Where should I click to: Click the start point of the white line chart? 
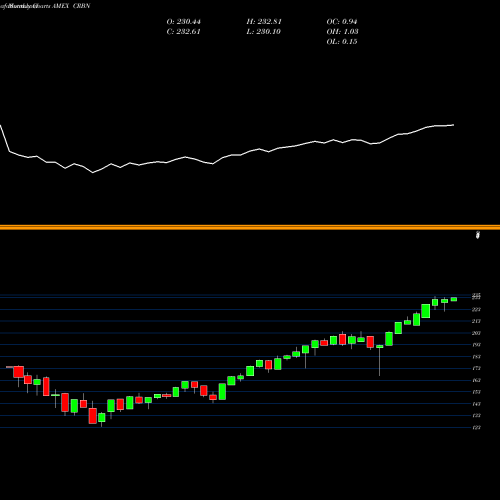pos(1,125)
